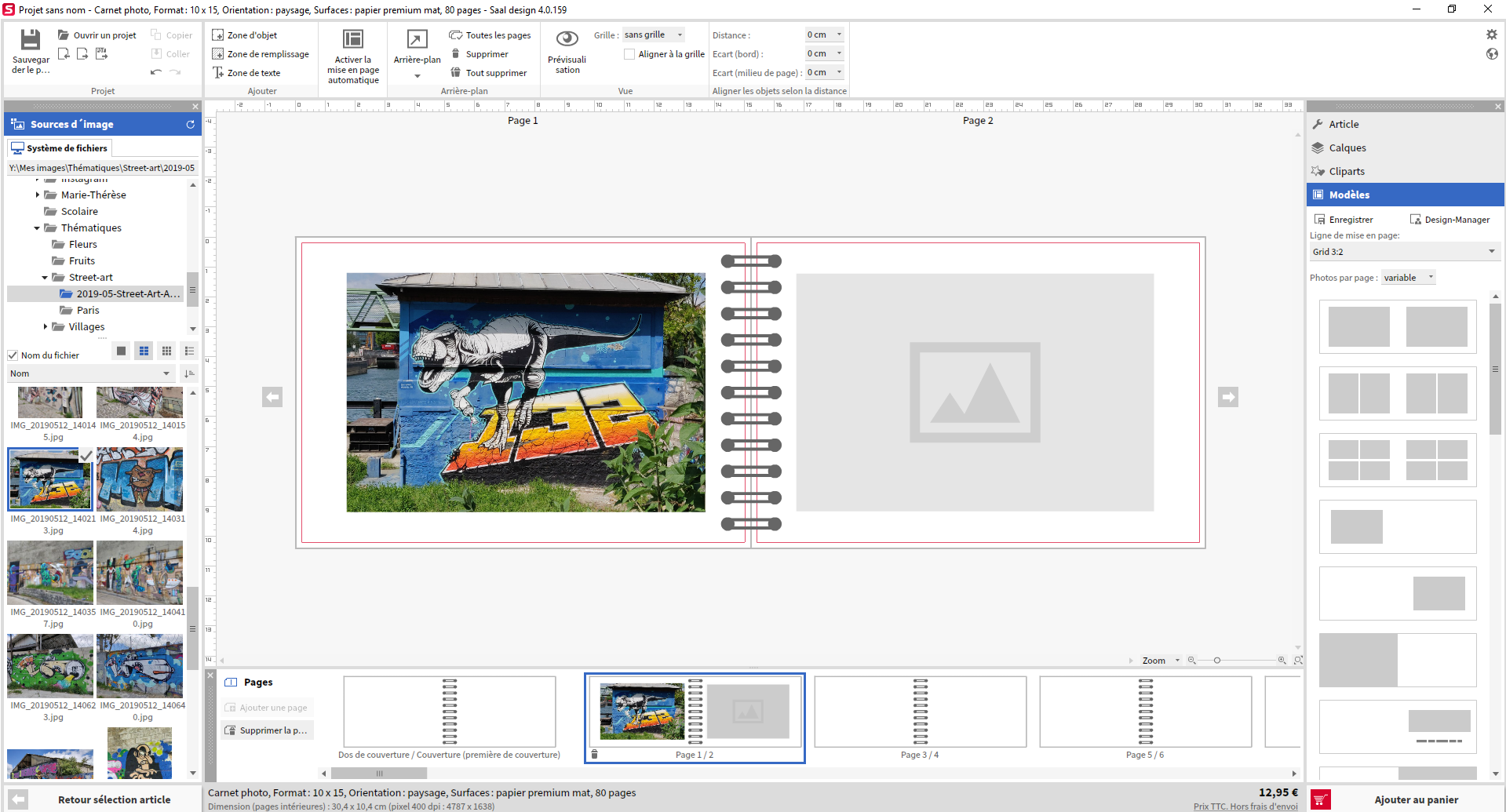Screen dimensions: 1506x812
Task: Refresh the Sources d'image panel
Action: pos(190,125)
